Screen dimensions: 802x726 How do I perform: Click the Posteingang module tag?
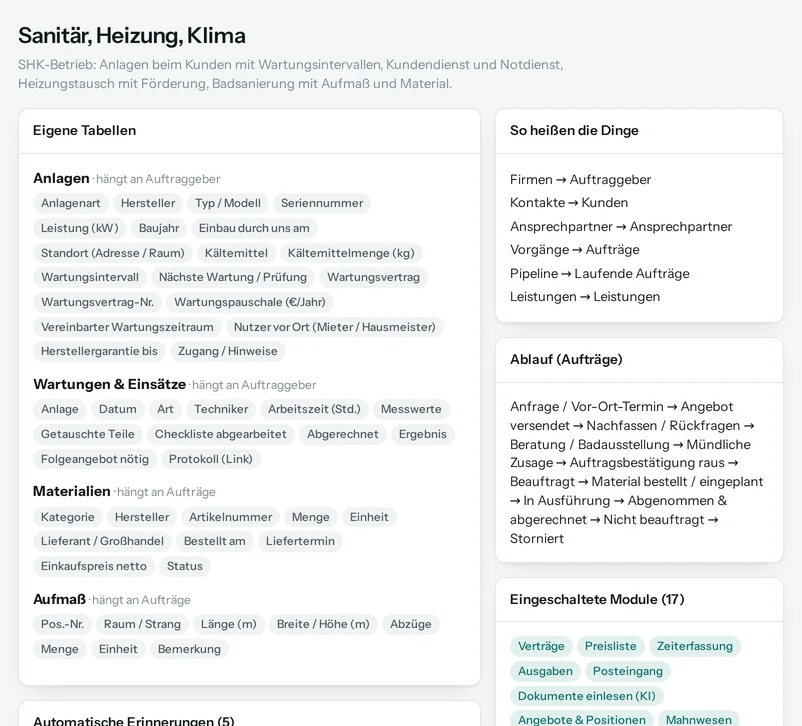(628, 671)
